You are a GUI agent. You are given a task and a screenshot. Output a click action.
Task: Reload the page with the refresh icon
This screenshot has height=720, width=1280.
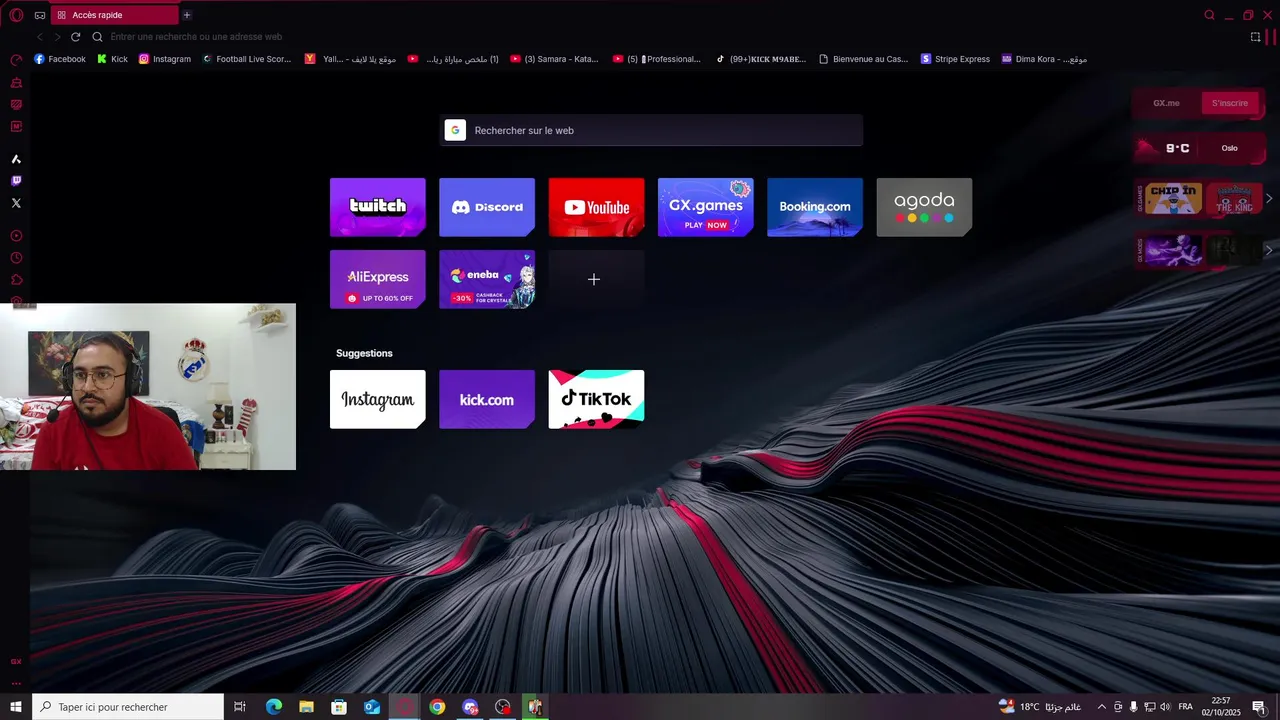[x=75, y=37]
